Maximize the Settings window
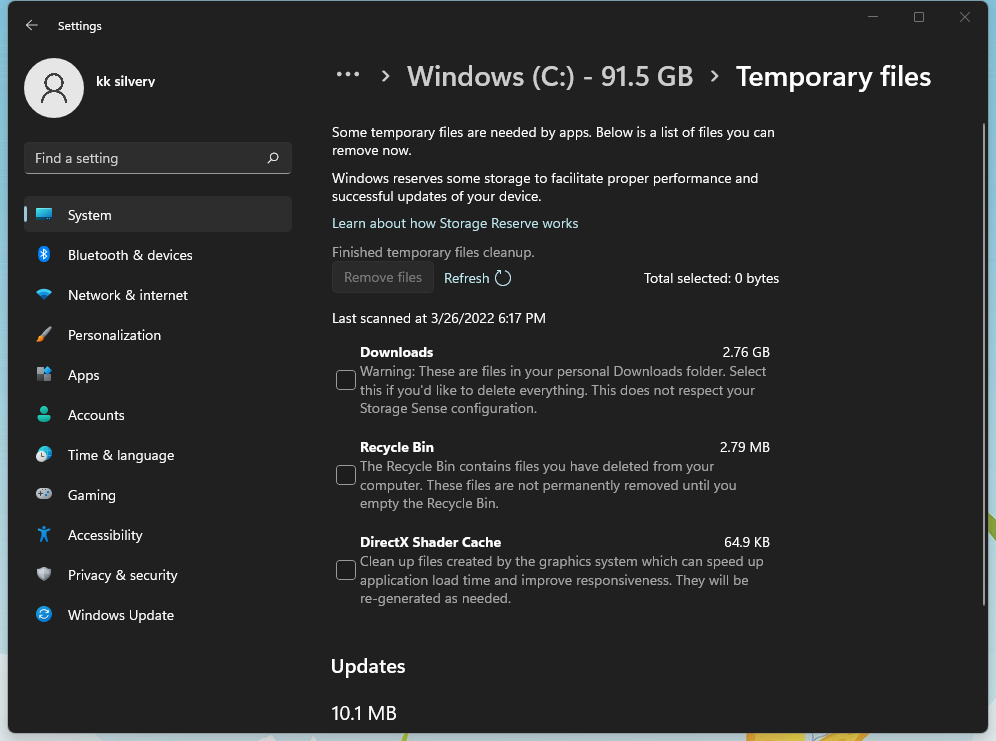 [919, 17]
